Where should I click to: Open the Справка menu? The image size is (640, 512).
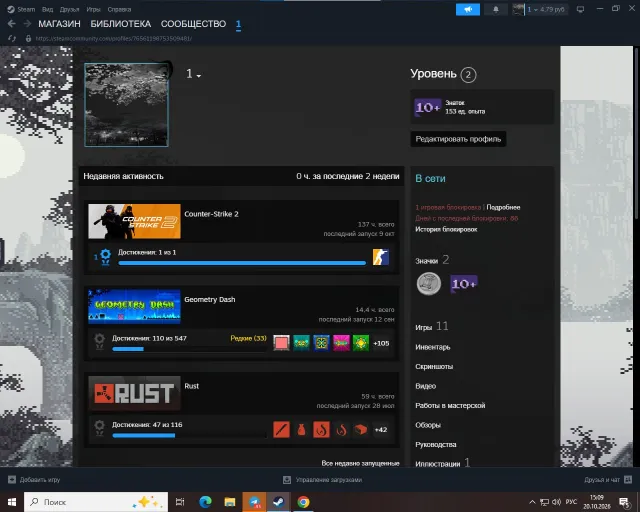pyautogui.click(x=119, y=9)
